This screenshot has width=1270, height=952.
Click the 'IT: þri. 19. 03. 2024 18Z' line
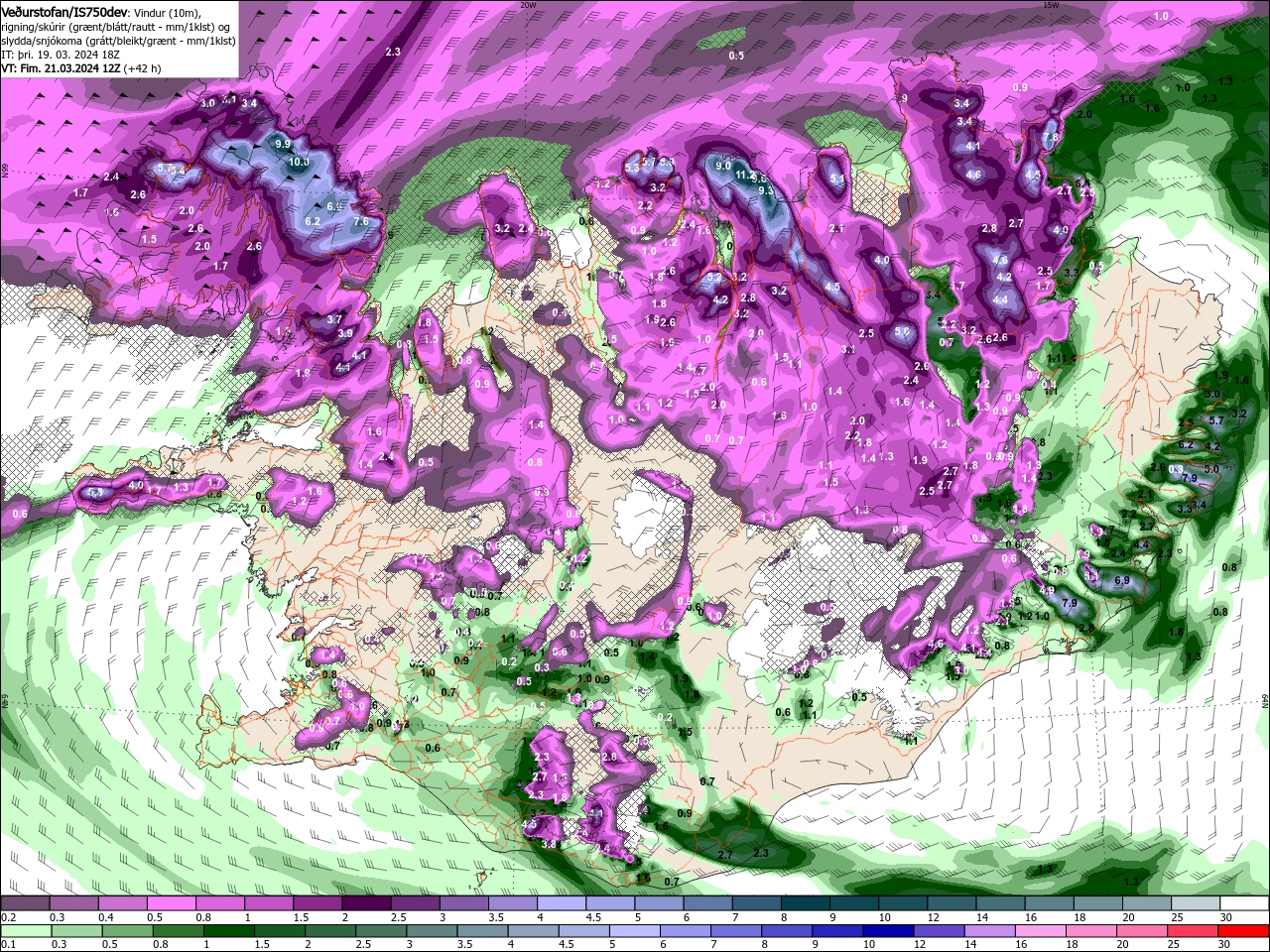point(61,55)
